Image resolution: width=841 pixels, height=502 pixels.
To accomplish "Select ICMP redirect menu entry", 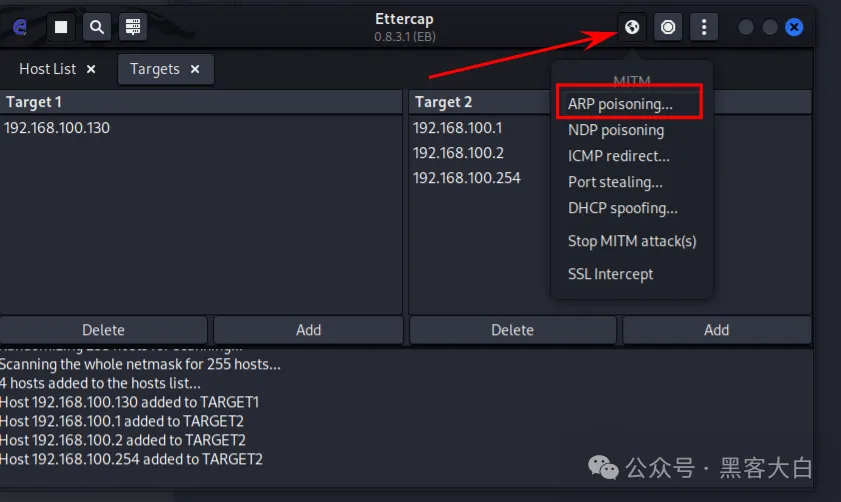I will (x=618, y=156).
